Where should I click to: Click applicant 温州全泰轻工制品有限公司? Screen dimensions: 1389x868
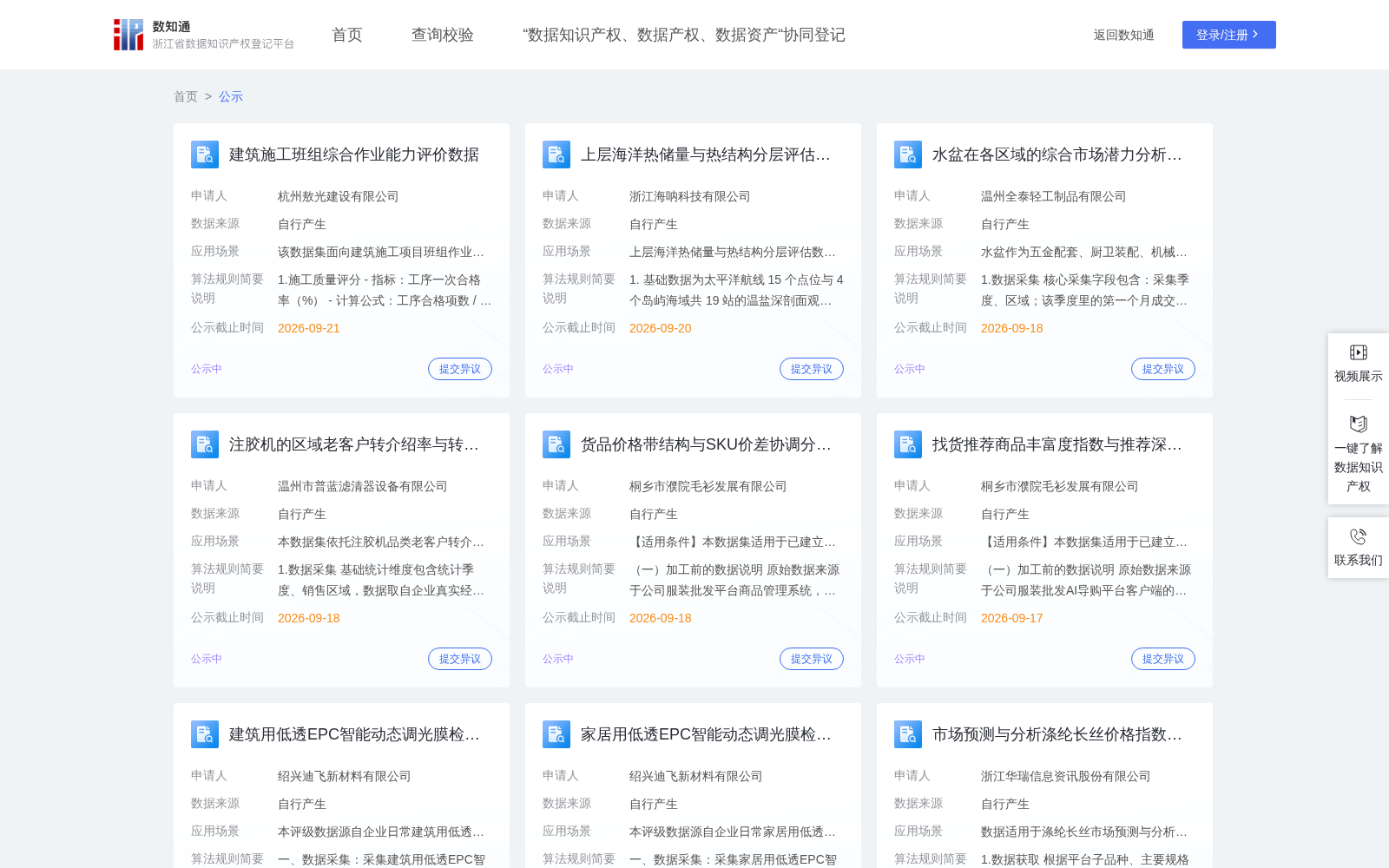tap(1054, 197)
